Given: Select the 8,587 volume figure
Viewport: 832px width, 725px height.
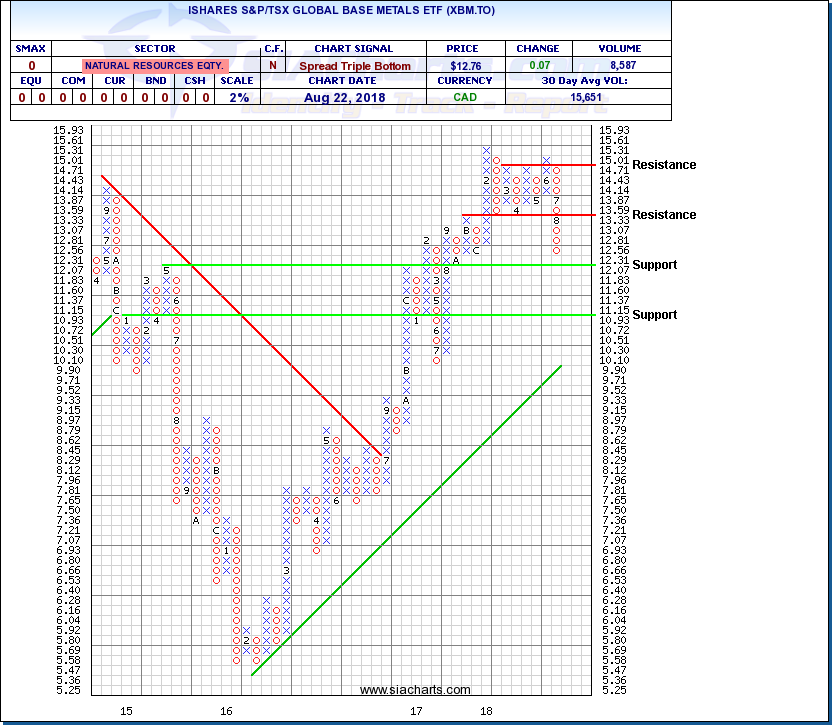Looking at the screenshot, I should point(620,64).
